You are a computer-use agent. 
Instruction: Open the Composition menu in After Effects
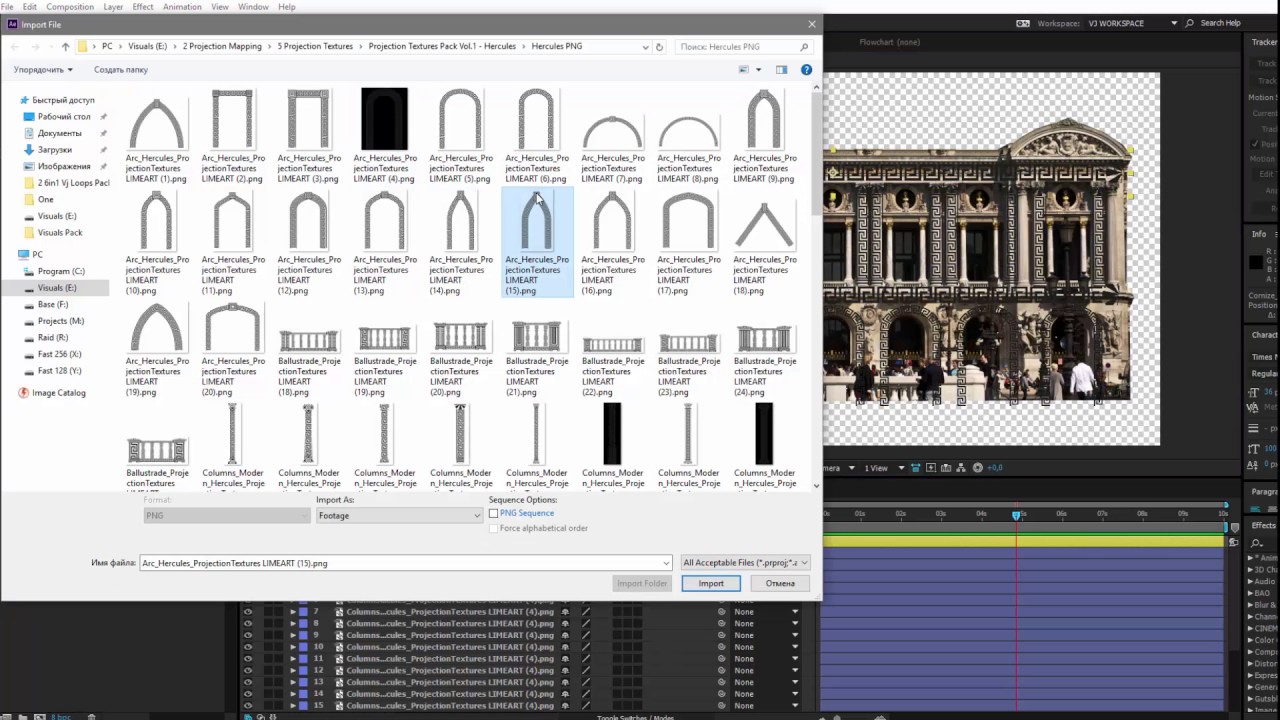(x=70, y=7)
